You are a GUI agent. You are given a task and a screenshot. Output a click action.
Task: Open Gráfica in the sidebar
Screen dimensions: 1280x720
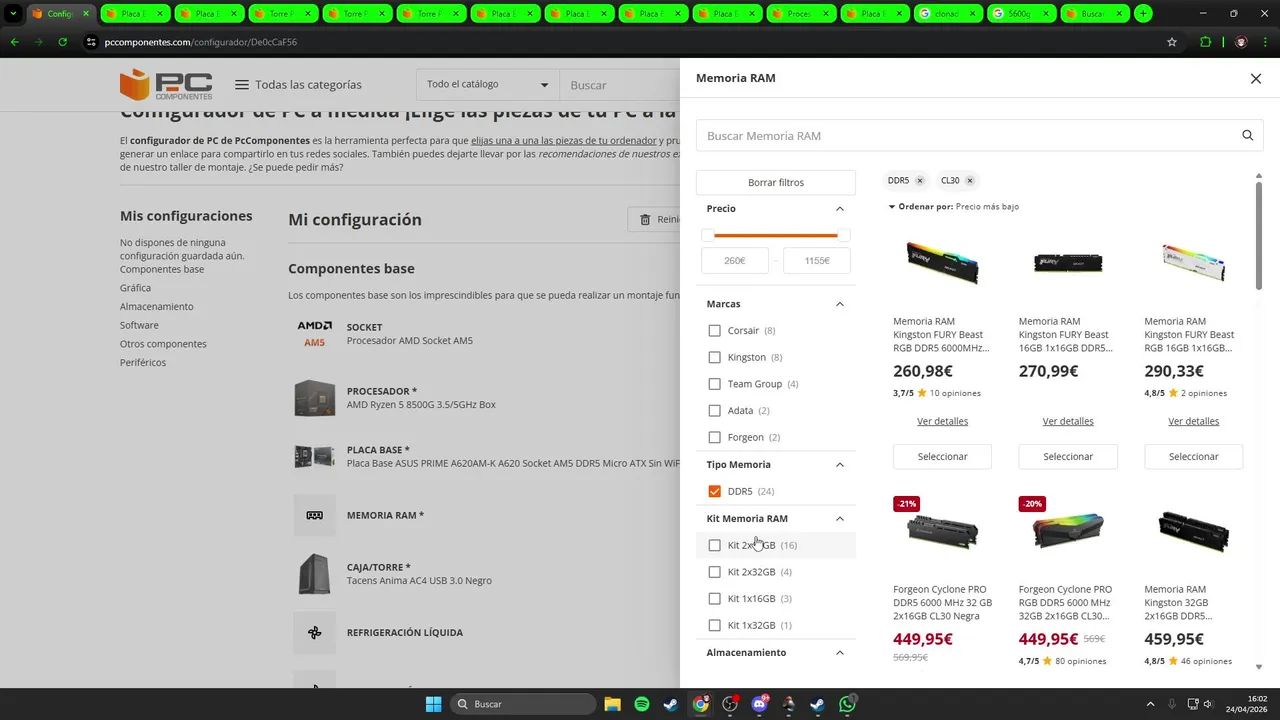[135, 288]
